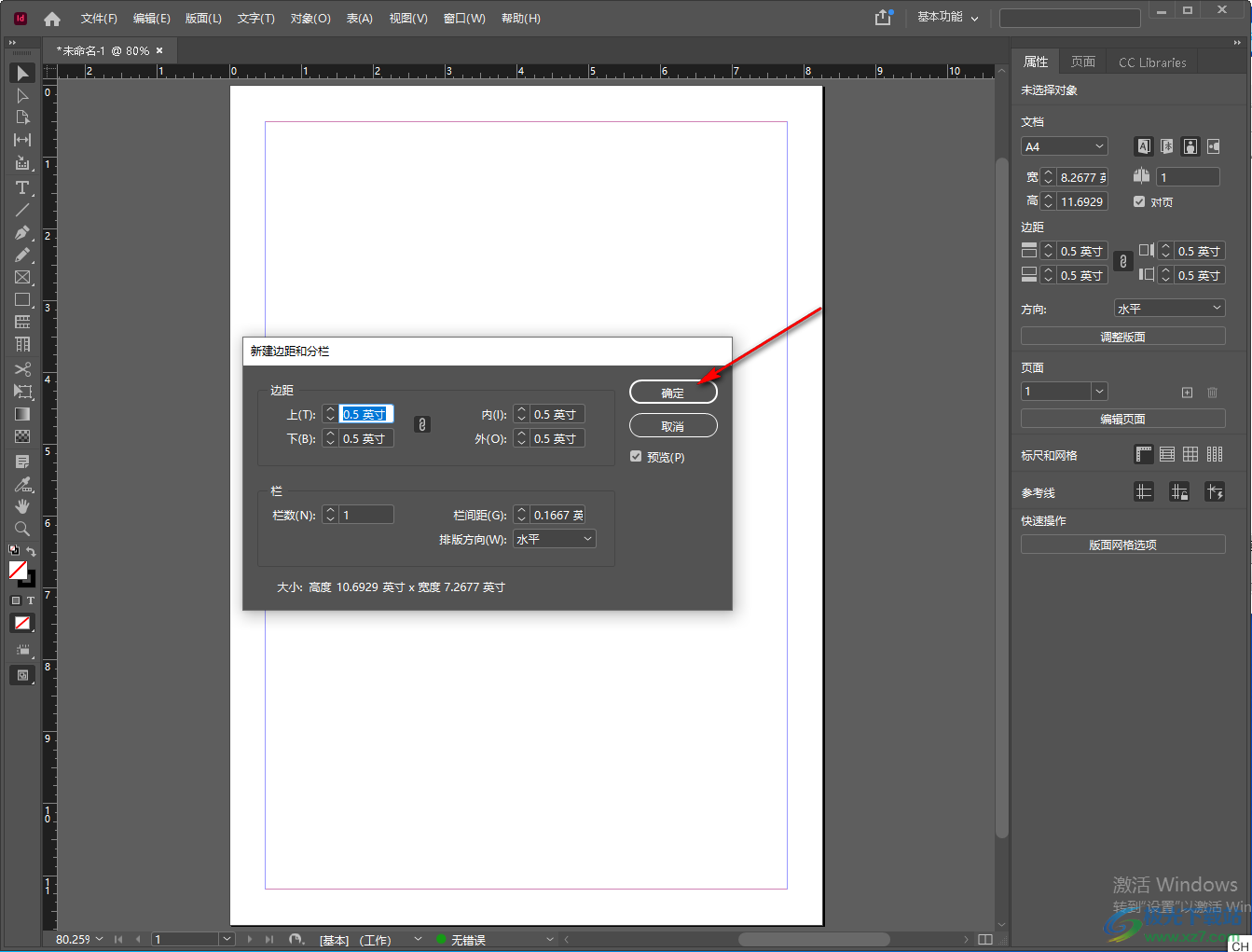Select the Pencil tool
The height and width of the screenshot is (952, 1252).
22,255
